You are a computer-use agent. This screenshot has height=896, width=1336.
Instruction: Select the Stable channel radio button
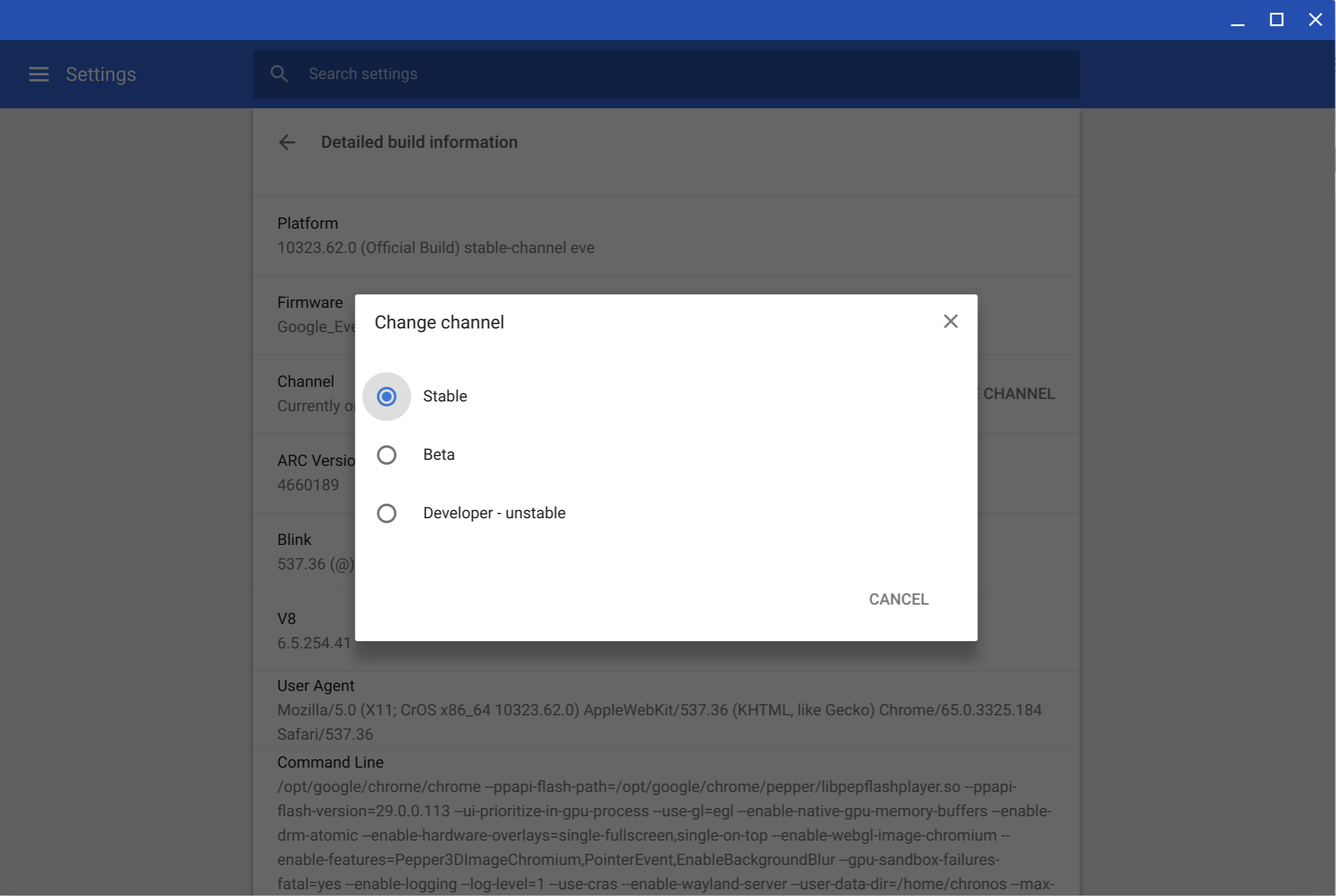tap(386, 397)
